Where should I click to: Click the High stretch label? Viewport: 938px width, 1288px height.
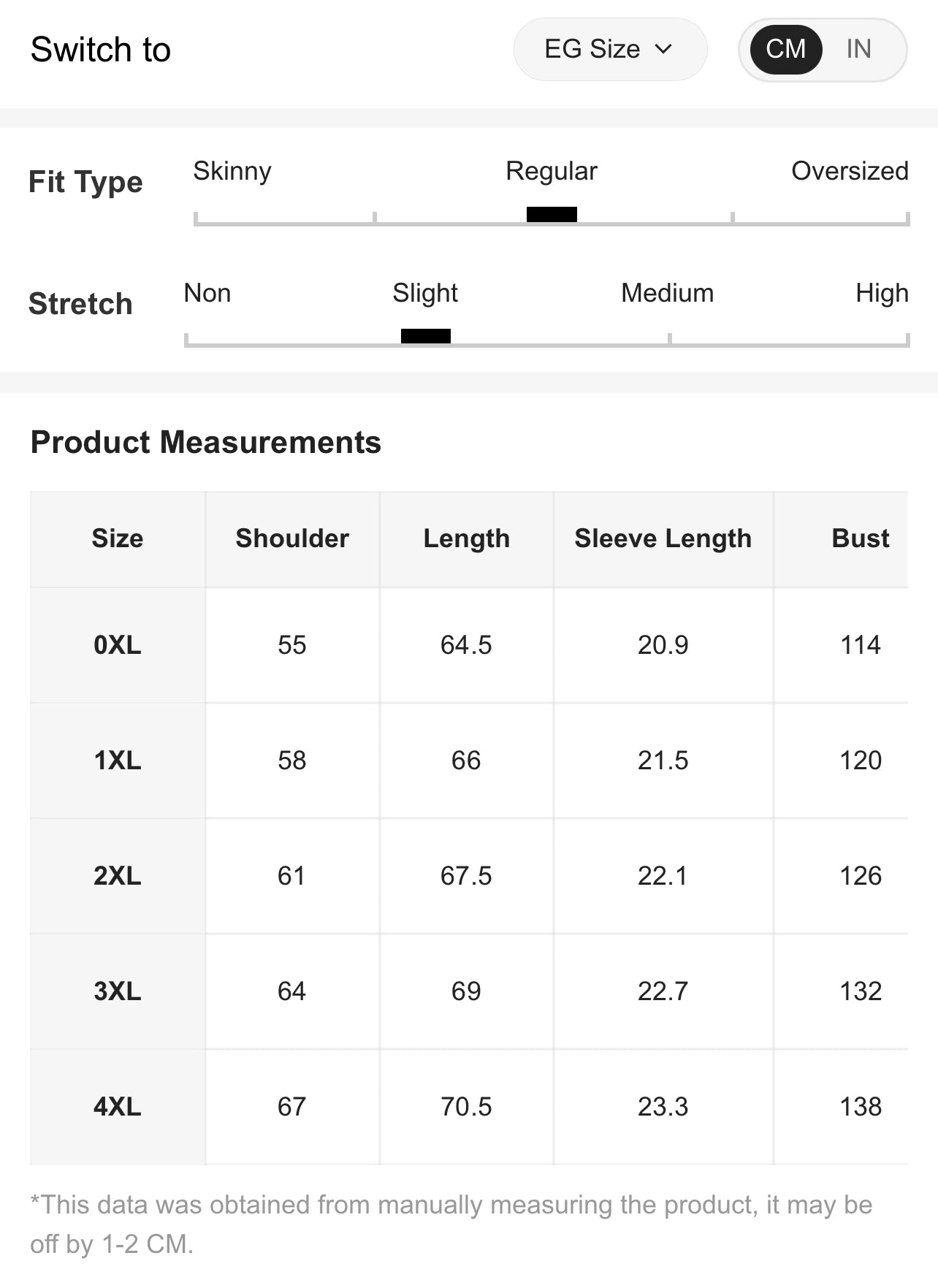pyautogui.click(x=882, y=293)
